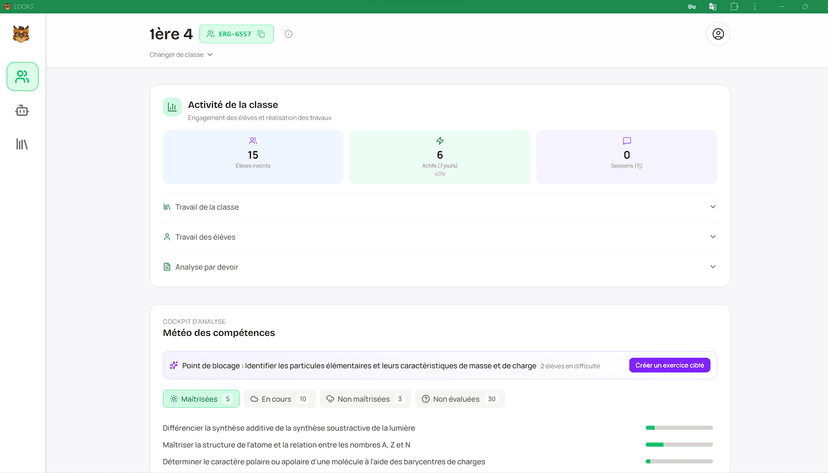
Task: Open the user profile avatar icon
Action: [x=718, y=34]
